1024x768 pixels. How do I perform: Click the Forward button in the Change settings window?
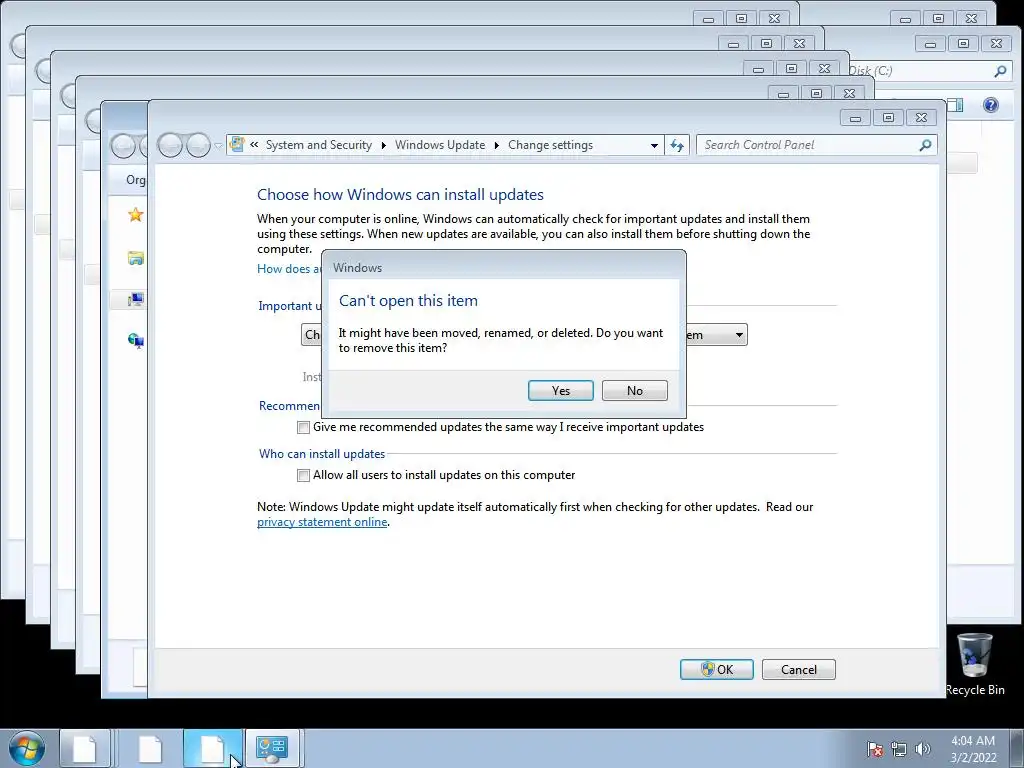(198, 145)
